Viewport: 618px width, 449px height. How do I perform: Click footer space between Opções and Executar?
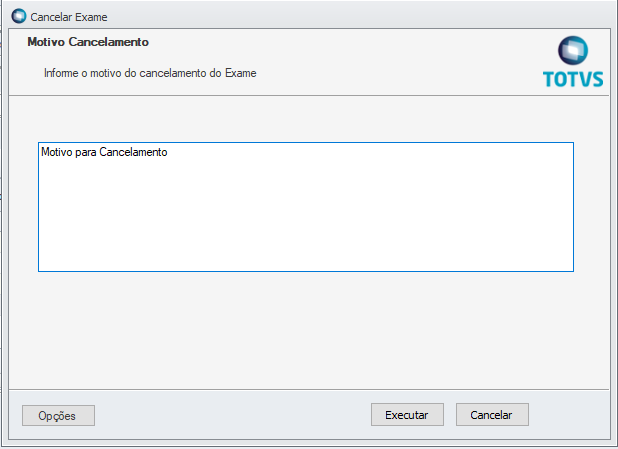230,415
